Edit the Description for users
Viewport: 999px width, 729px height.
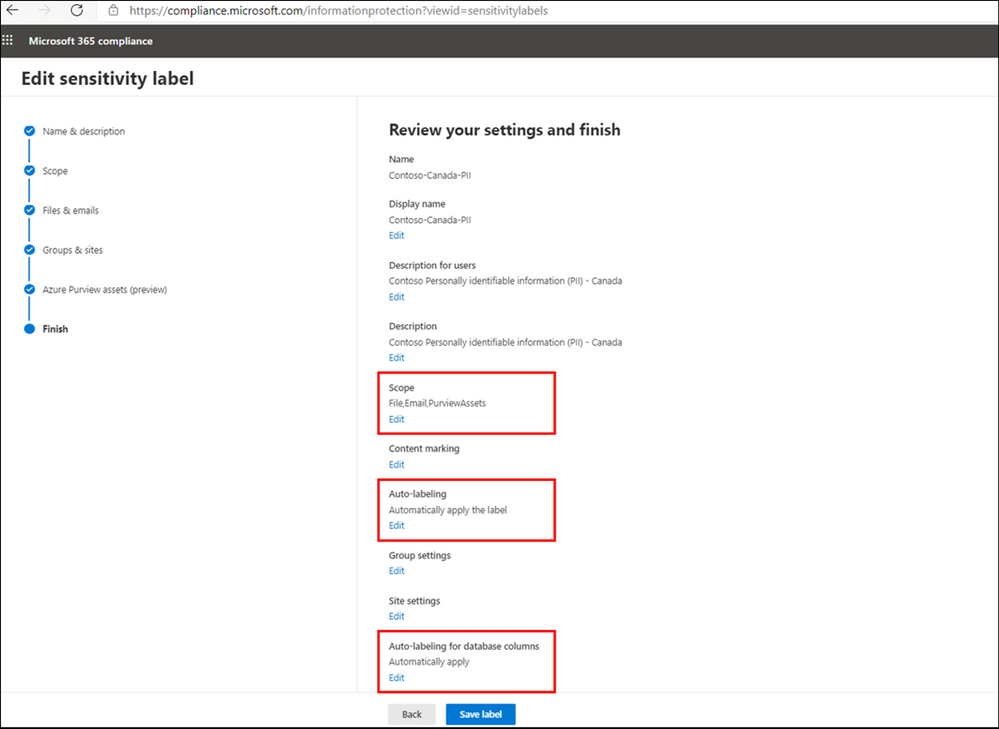396,296
